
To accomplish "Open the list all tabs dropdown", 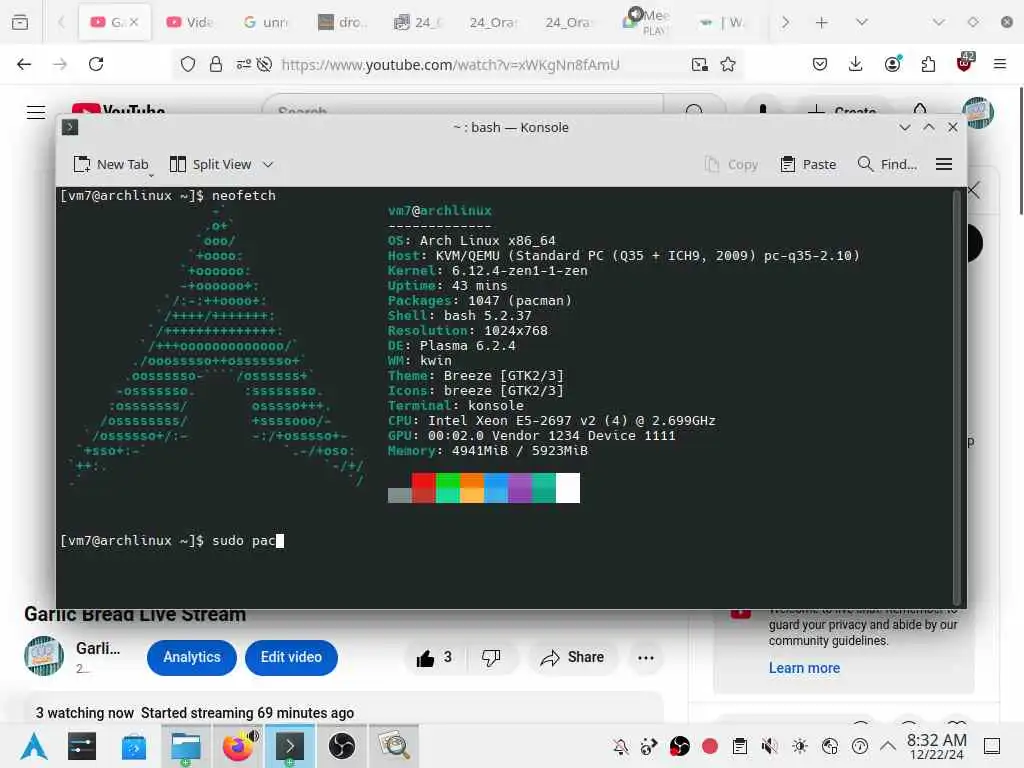I will 862,22.
